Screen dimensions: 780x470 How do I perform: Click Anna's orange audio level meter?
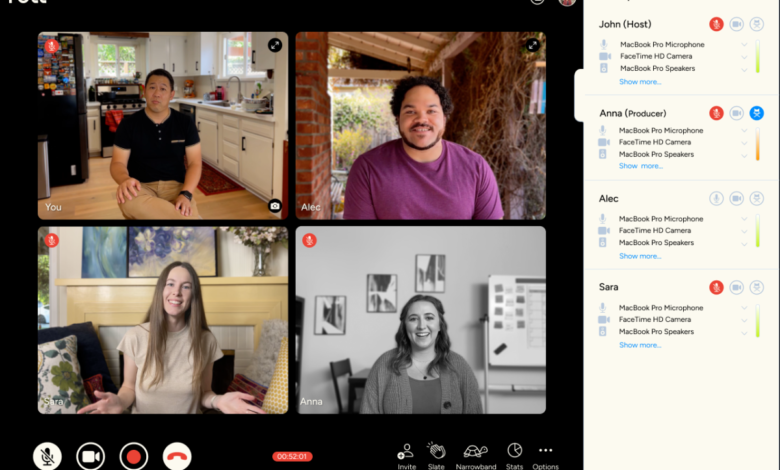point(758,144)
